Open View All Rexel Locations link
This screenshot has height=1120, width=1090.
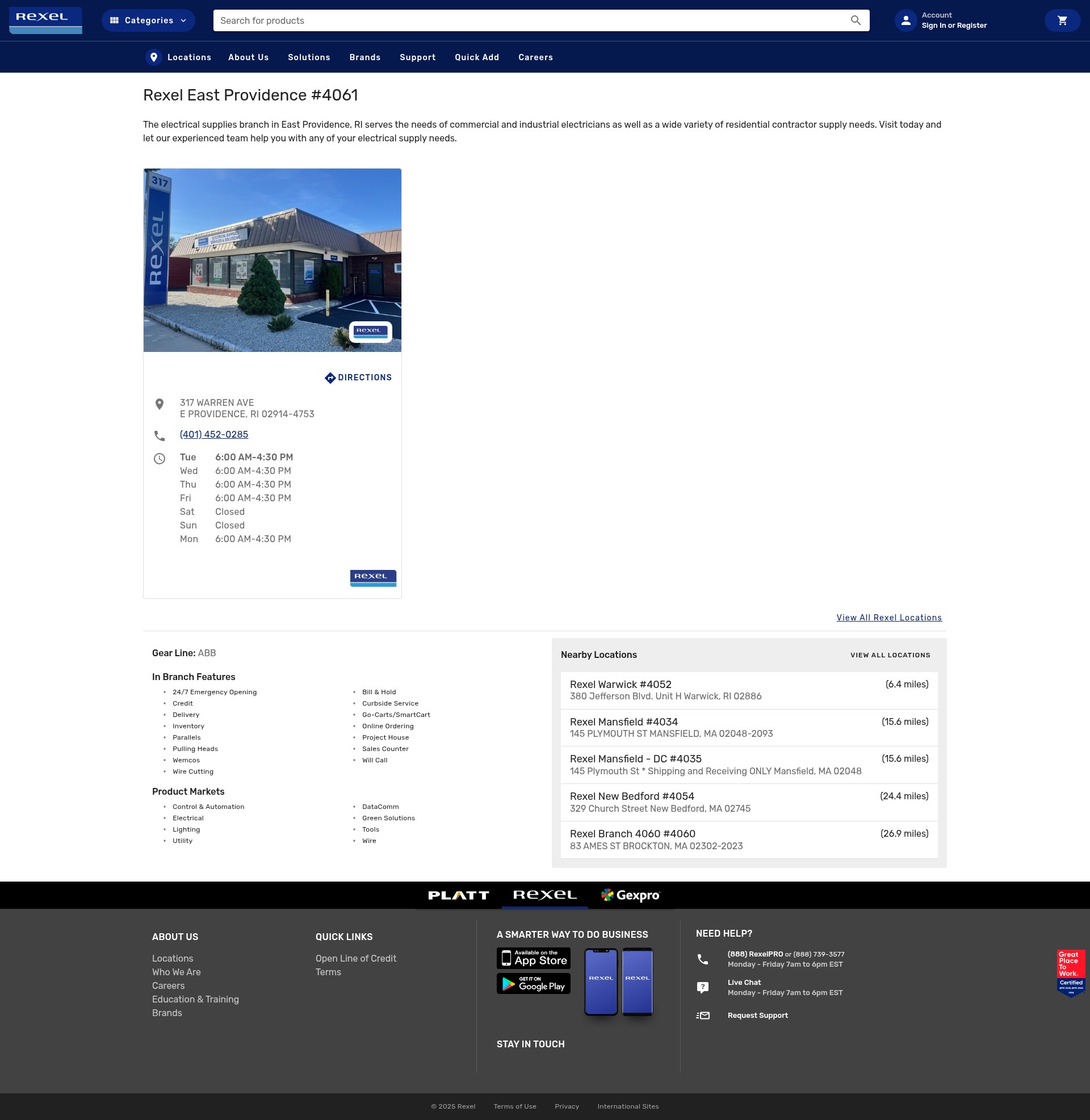click(889, 618)
